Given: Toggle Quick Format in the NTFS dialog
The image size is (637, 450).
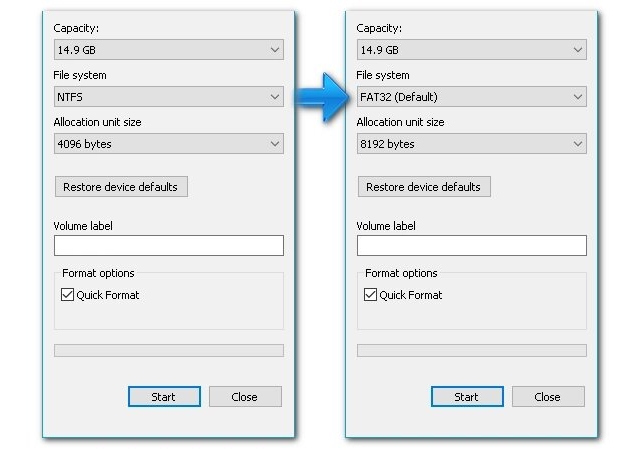Looking at the screenshot, I should pyautogui.click(x=68, y=295).
